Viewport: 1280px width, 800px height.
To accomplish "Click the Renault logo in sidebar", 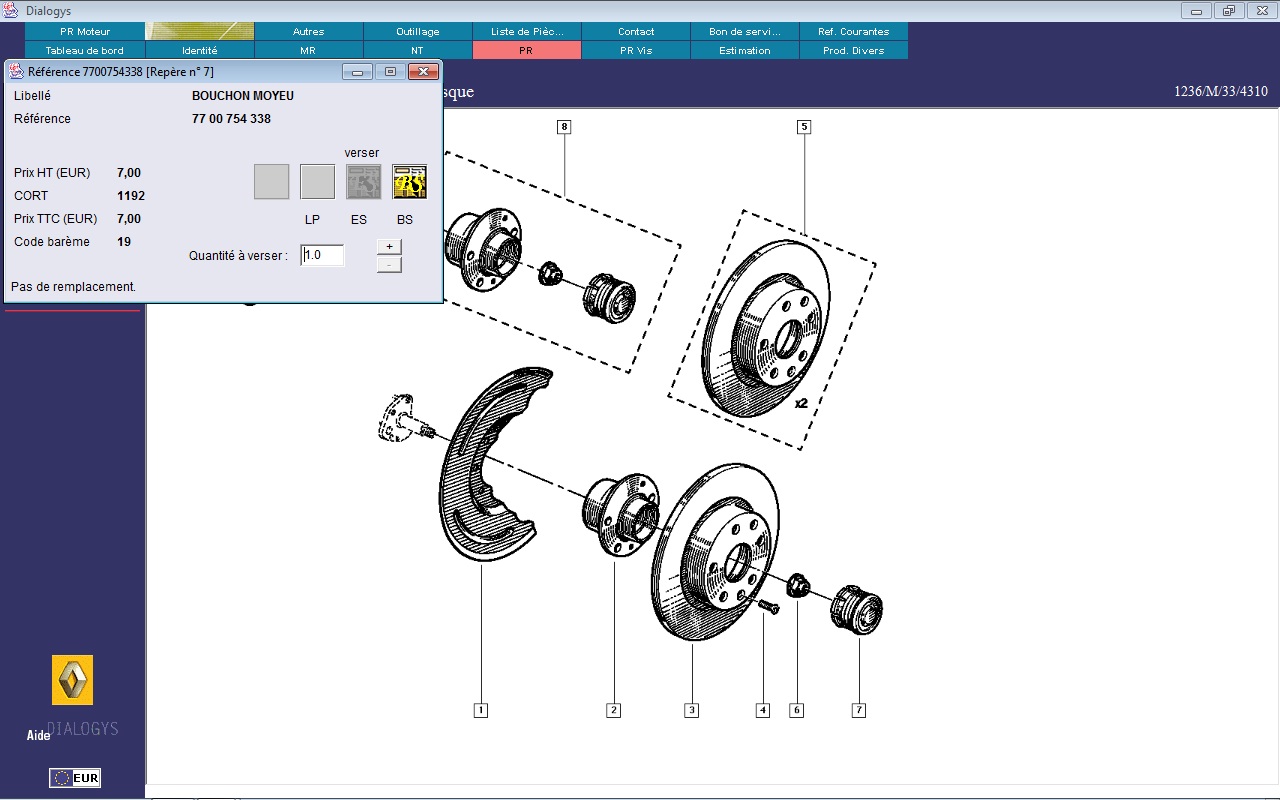I will click(72, 680).
